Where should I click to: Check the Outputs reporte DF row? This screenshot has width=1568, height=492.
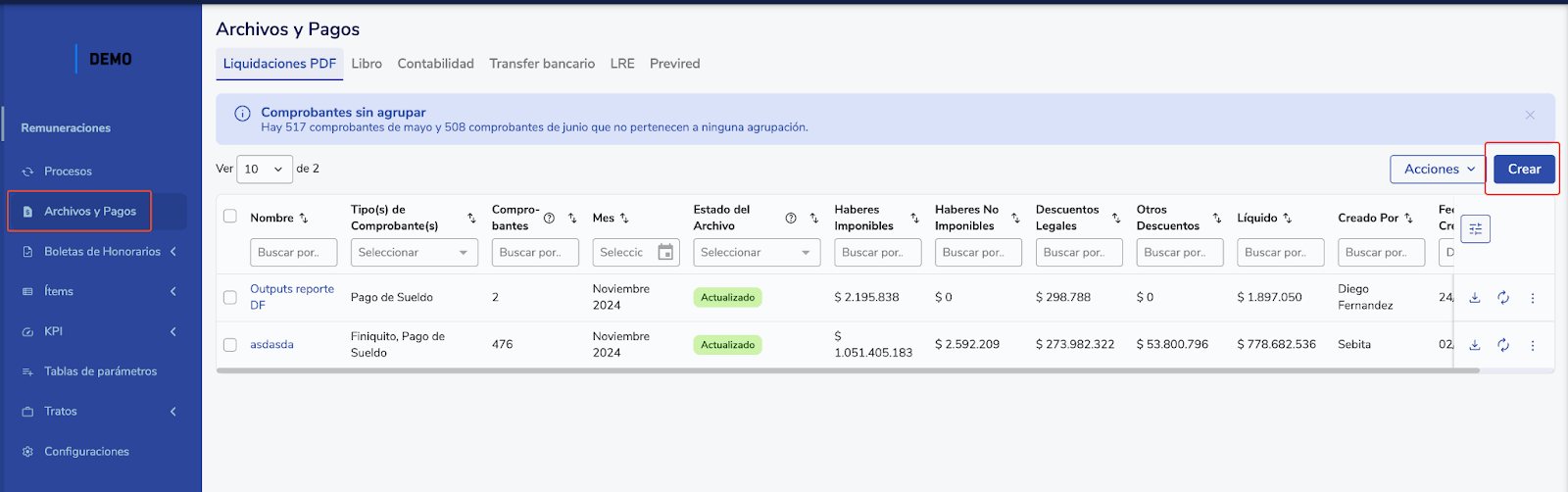click(x=230, y=298)
